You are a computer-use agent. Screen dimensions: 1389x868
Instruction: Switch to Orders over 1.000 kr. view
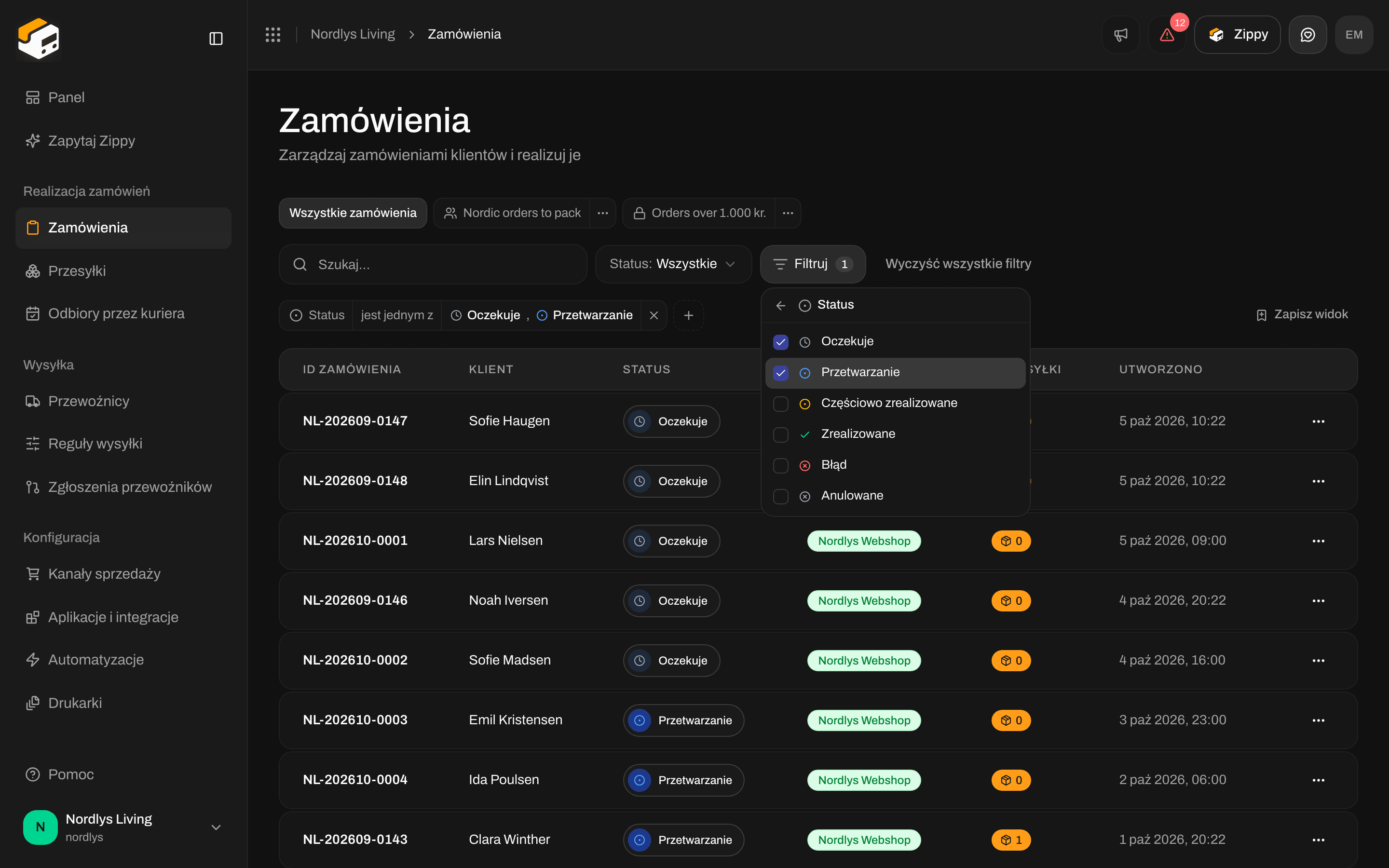coord(699,213)
